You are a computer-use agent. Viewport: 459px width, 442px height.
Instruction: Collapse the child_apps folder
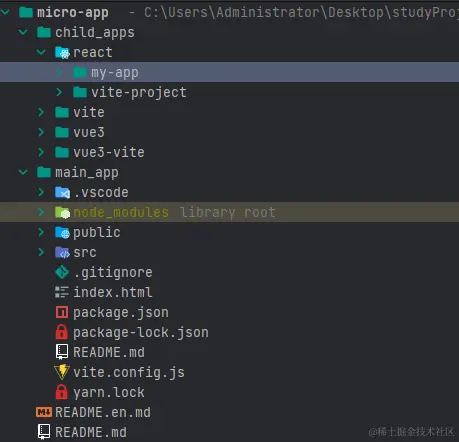[x=23, y=32]
